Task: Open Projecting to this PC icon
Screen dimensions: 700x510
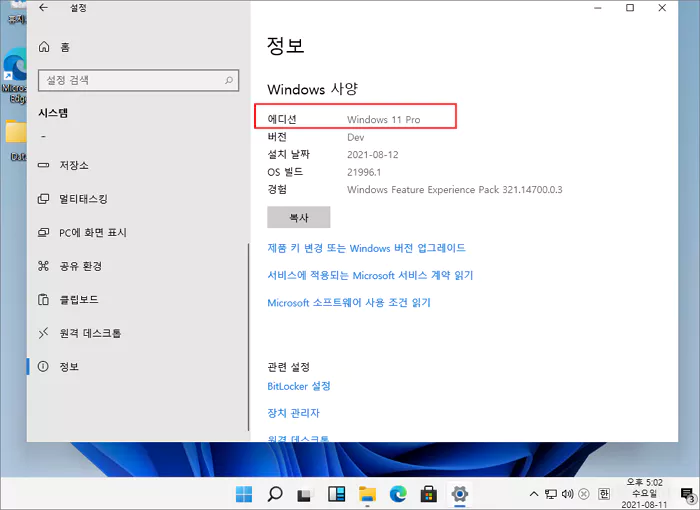Action: pyautogui.click(x=43, y=232)
